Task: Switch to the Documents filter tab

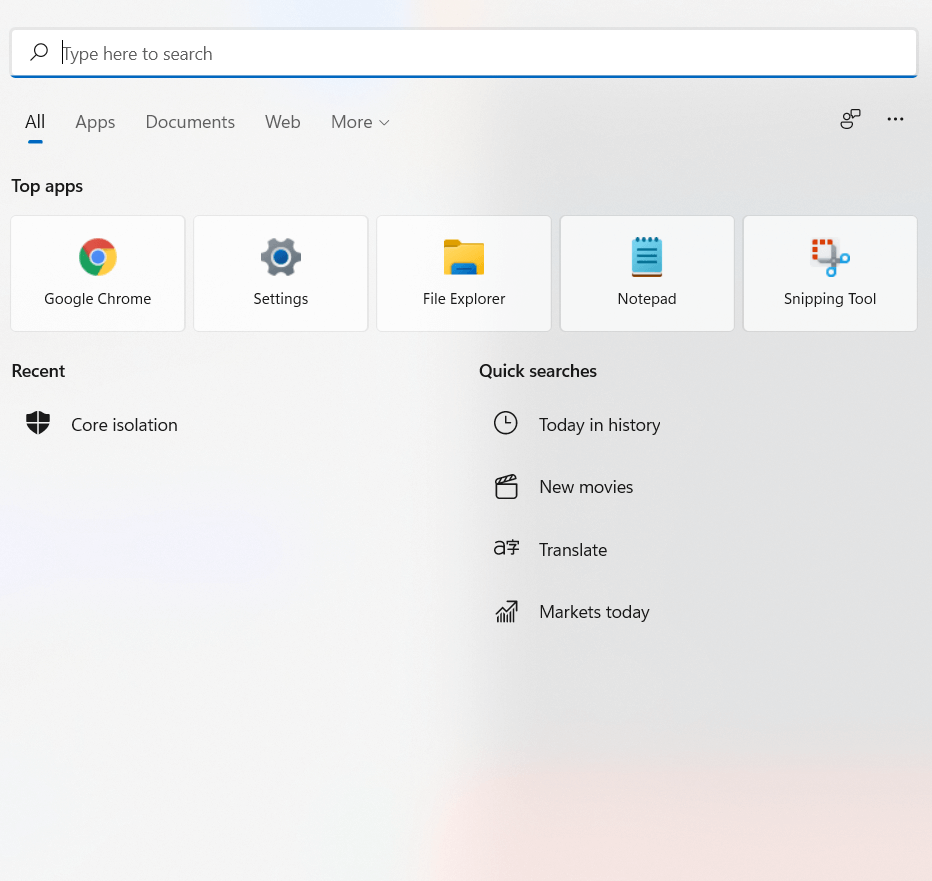Action: [x=190, y=121]
